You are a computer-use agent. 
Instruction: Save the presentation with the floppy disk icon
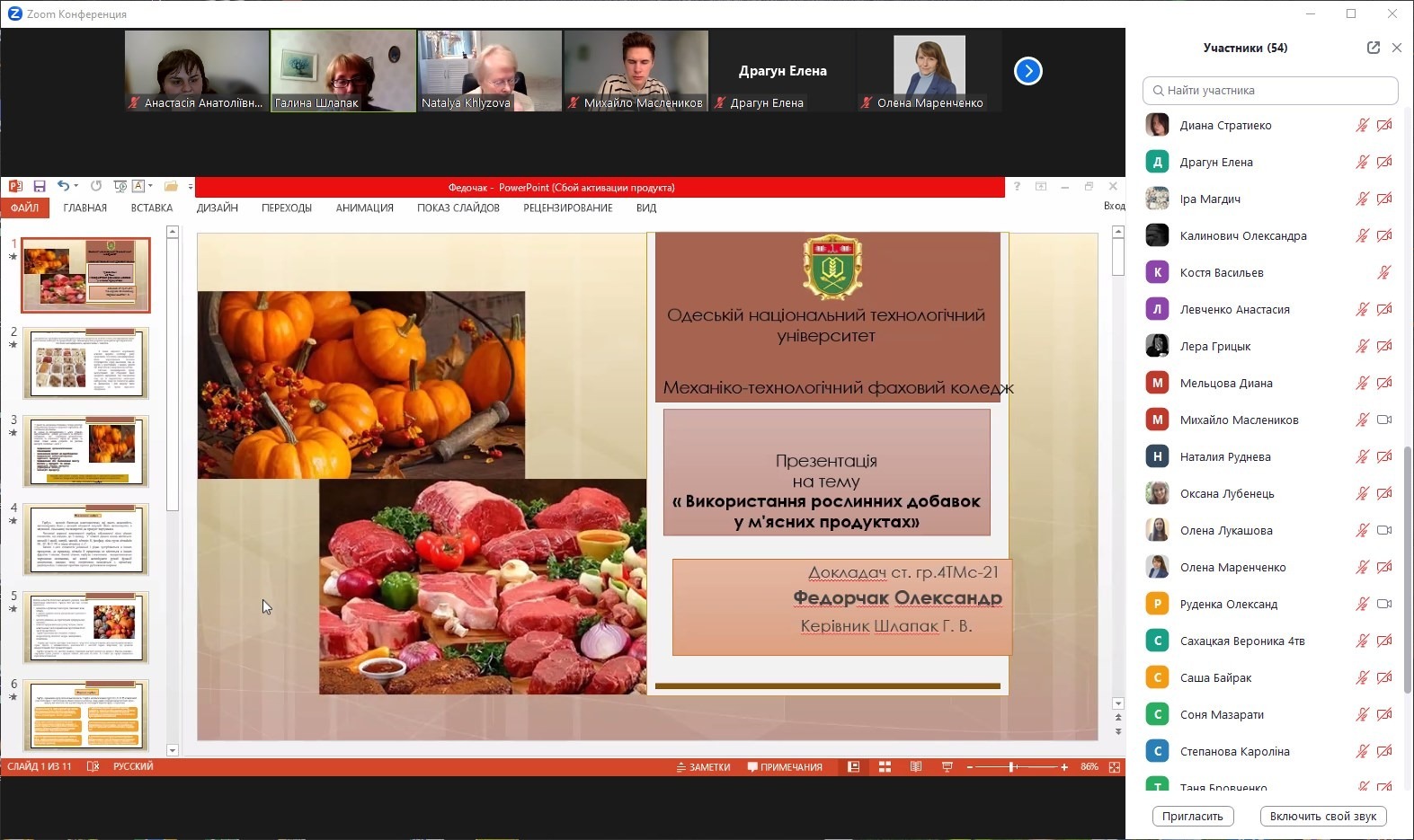click(x=40, y=186)
